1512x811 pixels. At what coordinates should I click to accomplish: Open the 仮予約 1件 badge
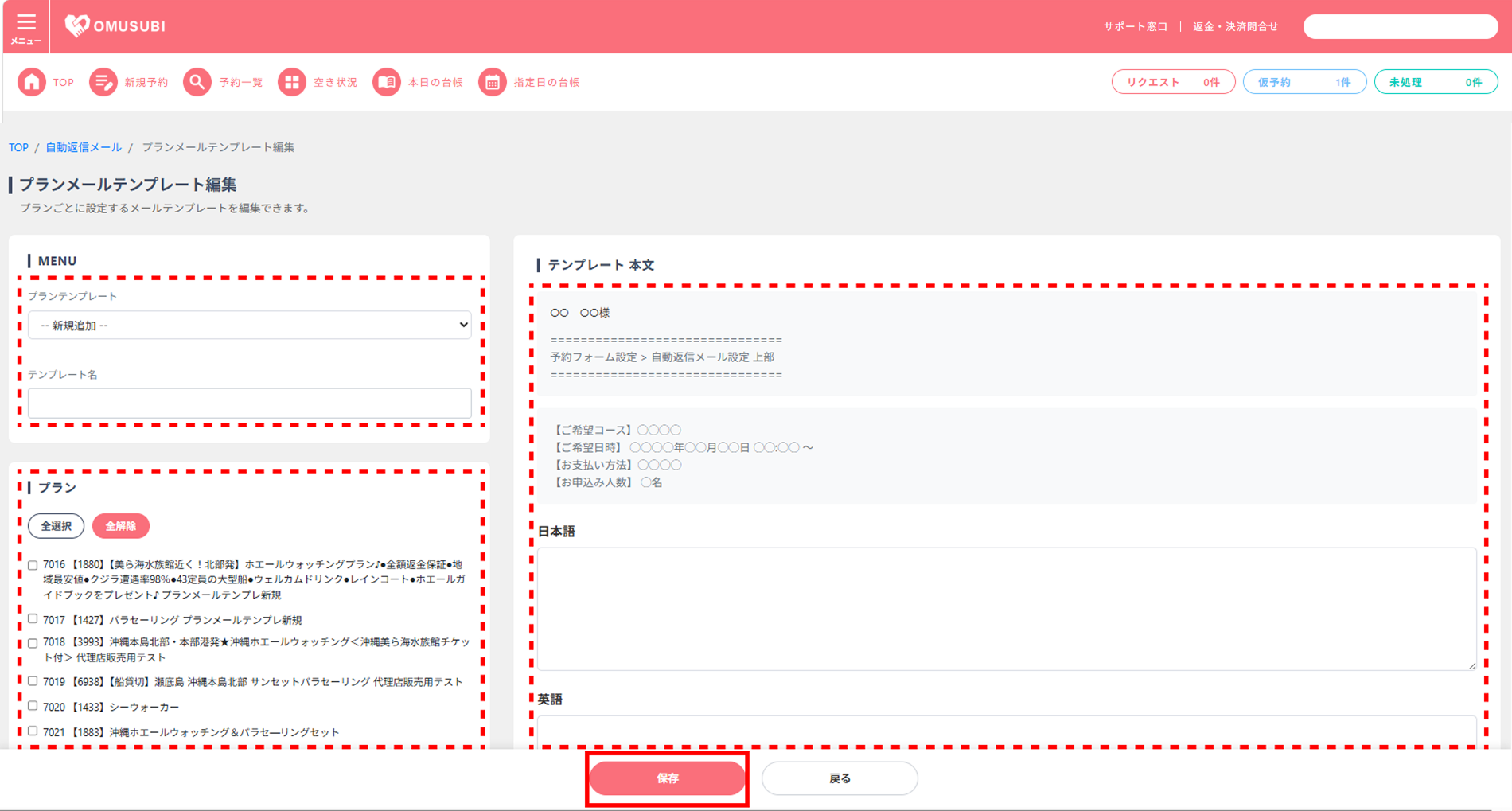pyautogui.click(x=1304, y=82)
